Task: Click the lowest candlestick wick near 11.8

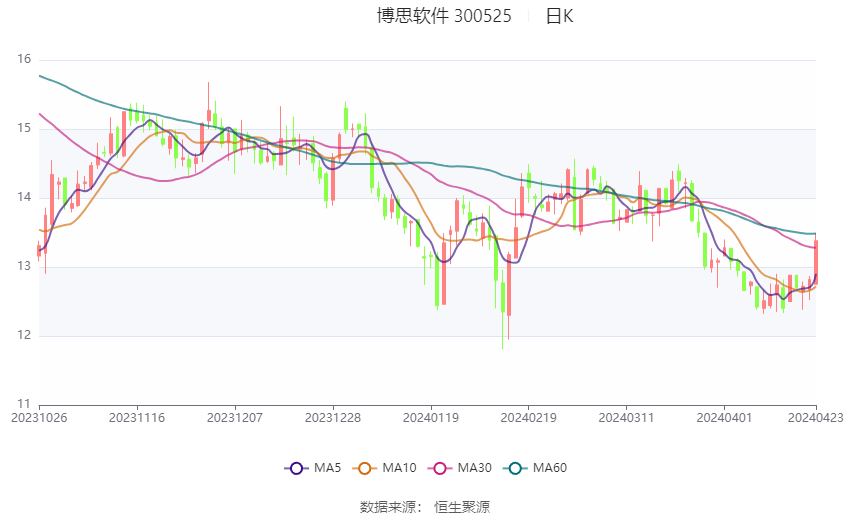Action: pyautogui.click(x=503, y=309)
